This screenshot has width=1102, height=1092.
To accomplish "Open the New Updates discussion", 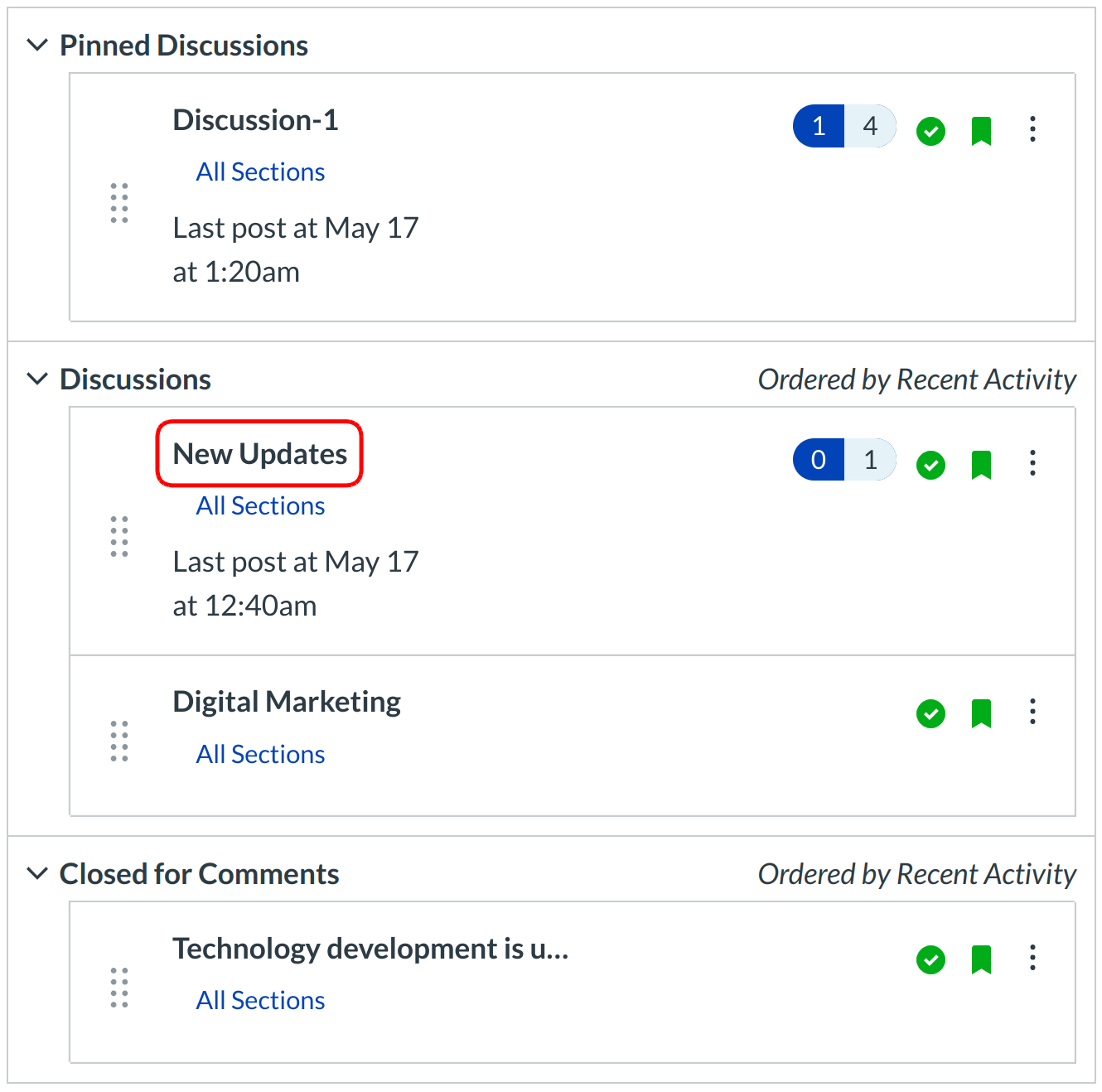I will [x=259, y=454].
